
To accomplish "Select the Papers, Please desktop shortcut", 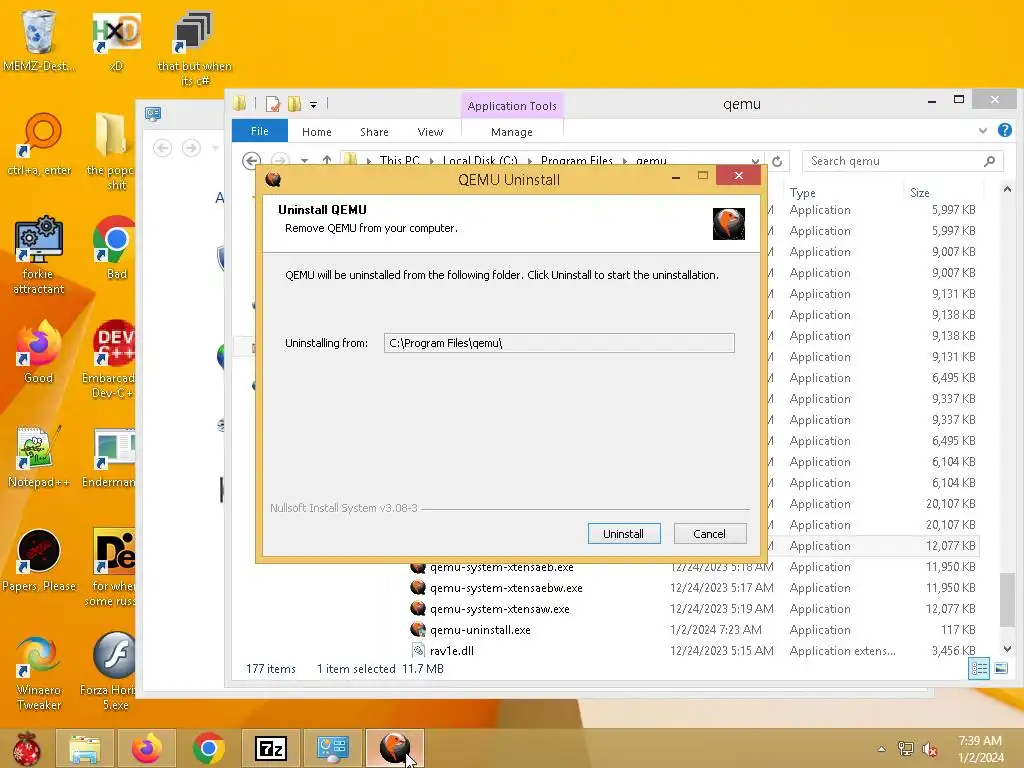I will click(39, 560).
